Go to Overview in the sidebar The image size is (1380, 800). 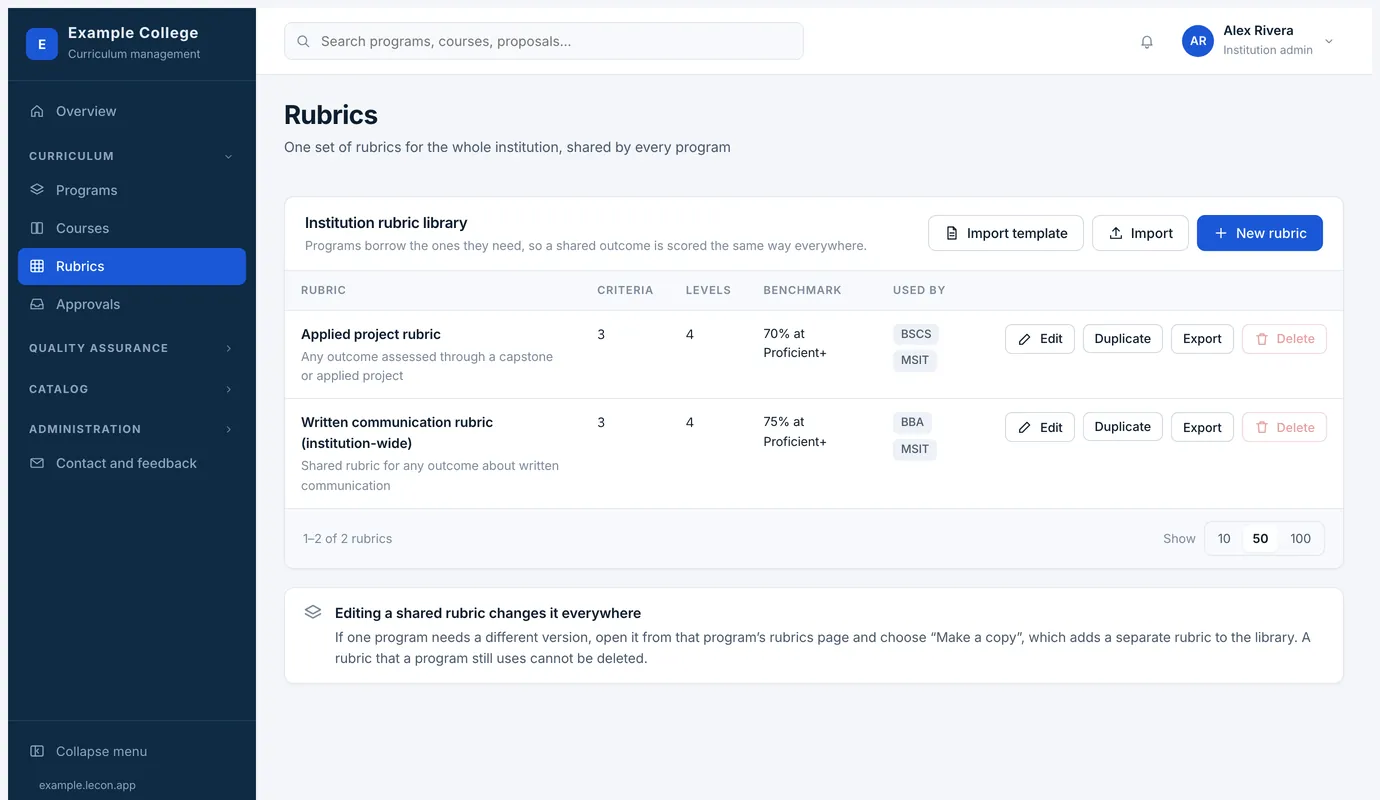[132, 111]
